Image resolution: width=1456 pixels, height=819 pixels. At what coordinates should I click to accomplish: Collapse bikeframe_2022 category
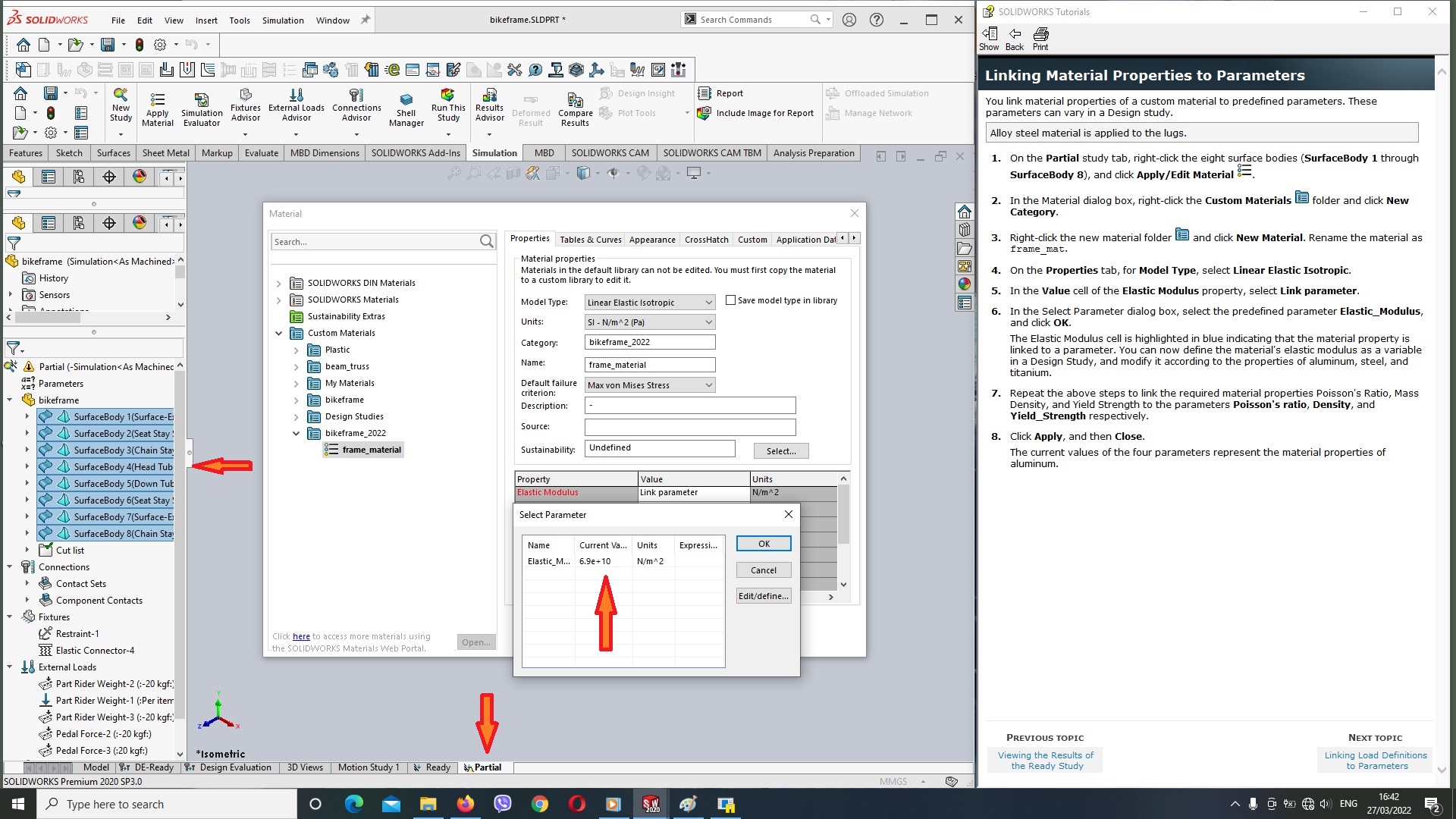click(297, 434)
